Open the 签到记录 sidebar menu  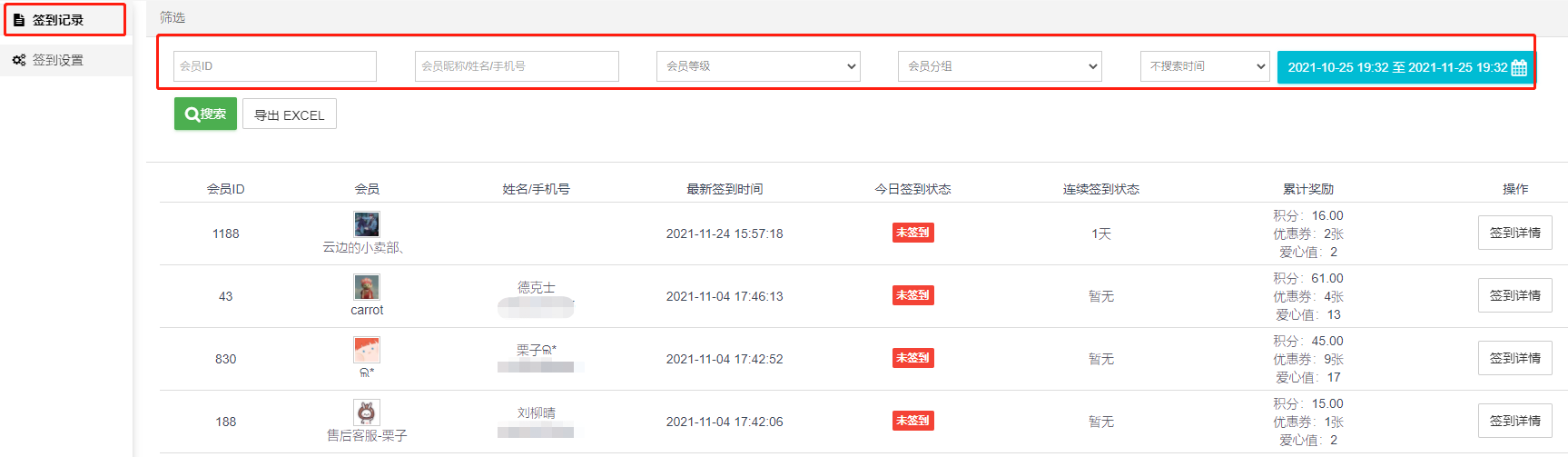click(x=58, y=20)
